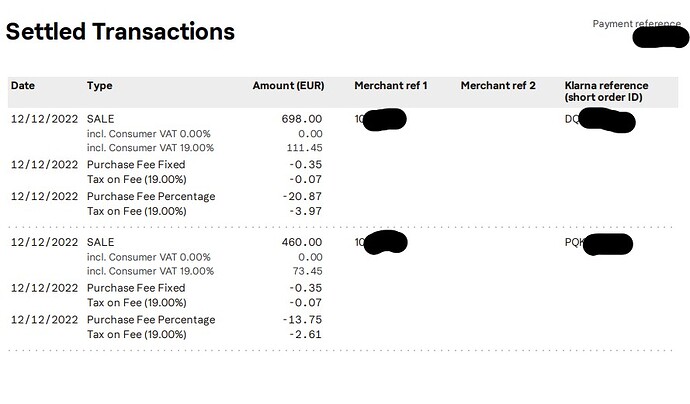Select the Amount (EUR) column header

coord(288,86)
